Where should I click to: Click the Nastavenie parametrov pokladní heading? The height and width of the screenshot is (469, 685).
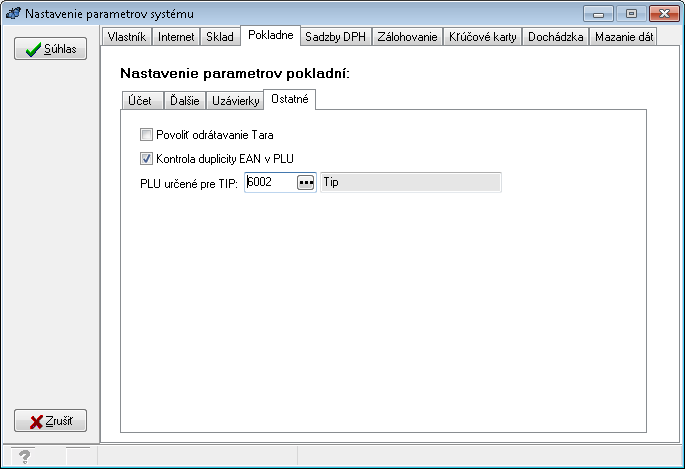tap(235, 73)
